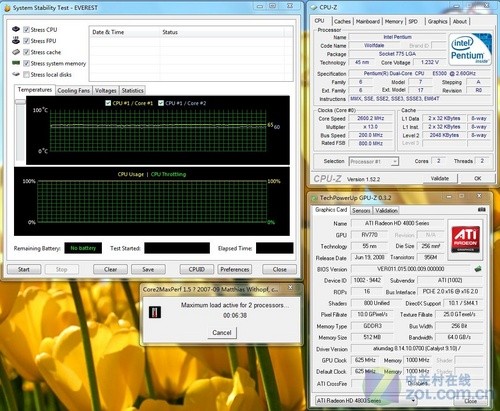Viewport: 500px width, 411px height.
Task: Click the Close button in EVEREST stability test
Action: click(x=279, y=269)
